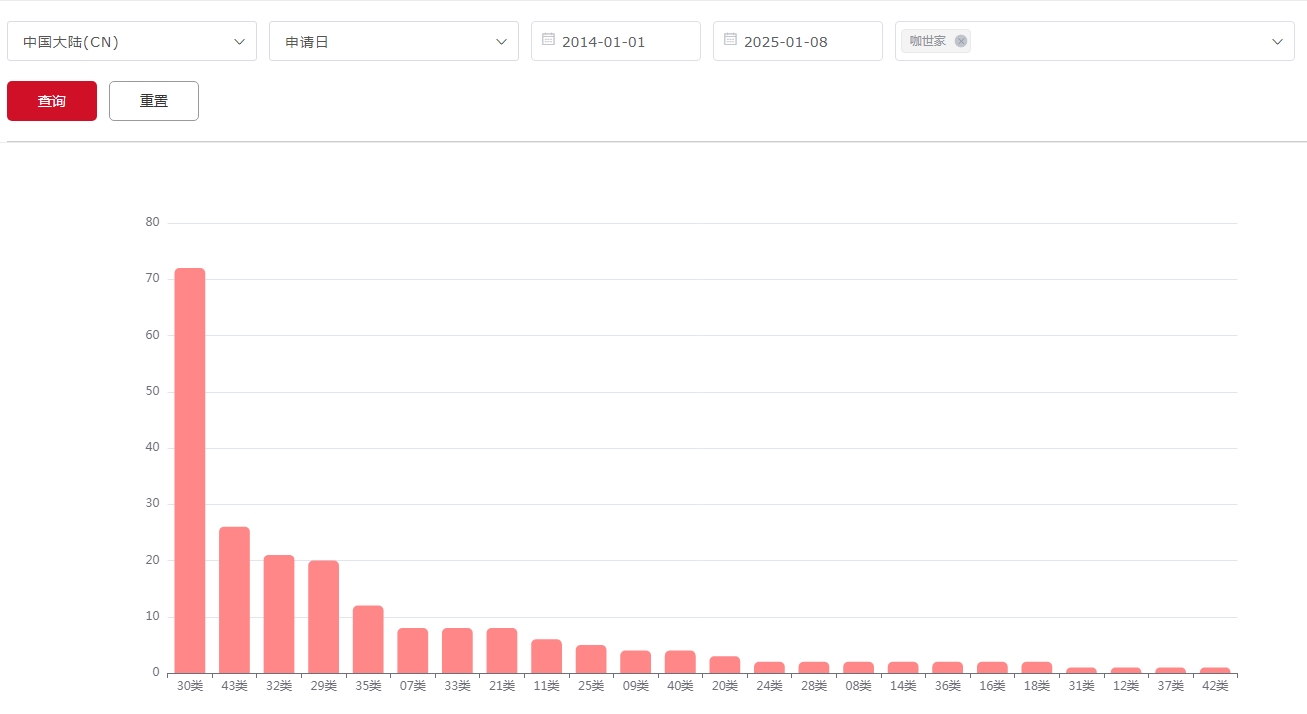Pick the 35类 bar in the chart
The height and width of the screenshot is (714, 1307).
click(x=368, y=640)
